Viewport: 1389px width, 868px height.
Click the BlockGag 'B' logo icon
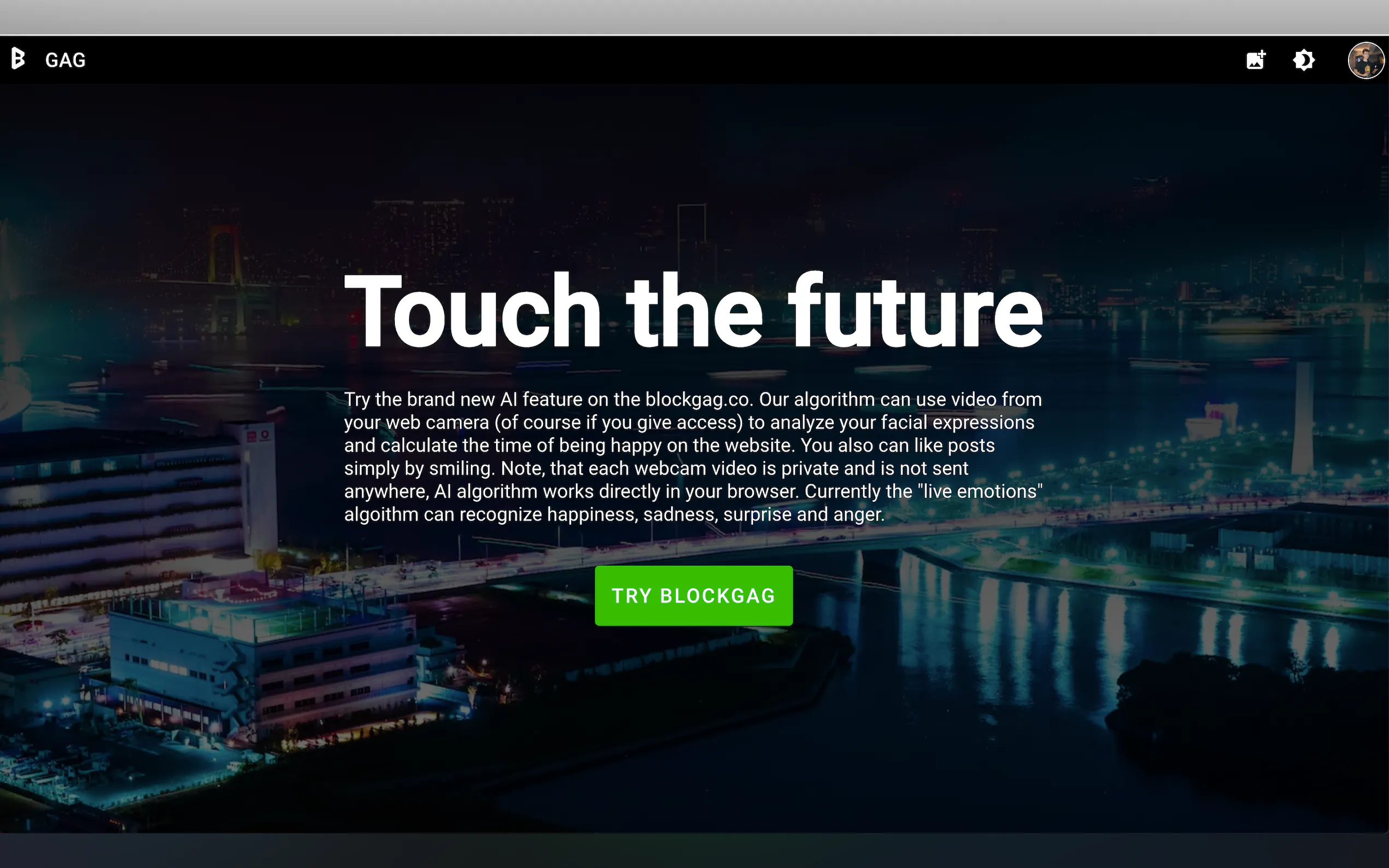(x=19, y=59)
